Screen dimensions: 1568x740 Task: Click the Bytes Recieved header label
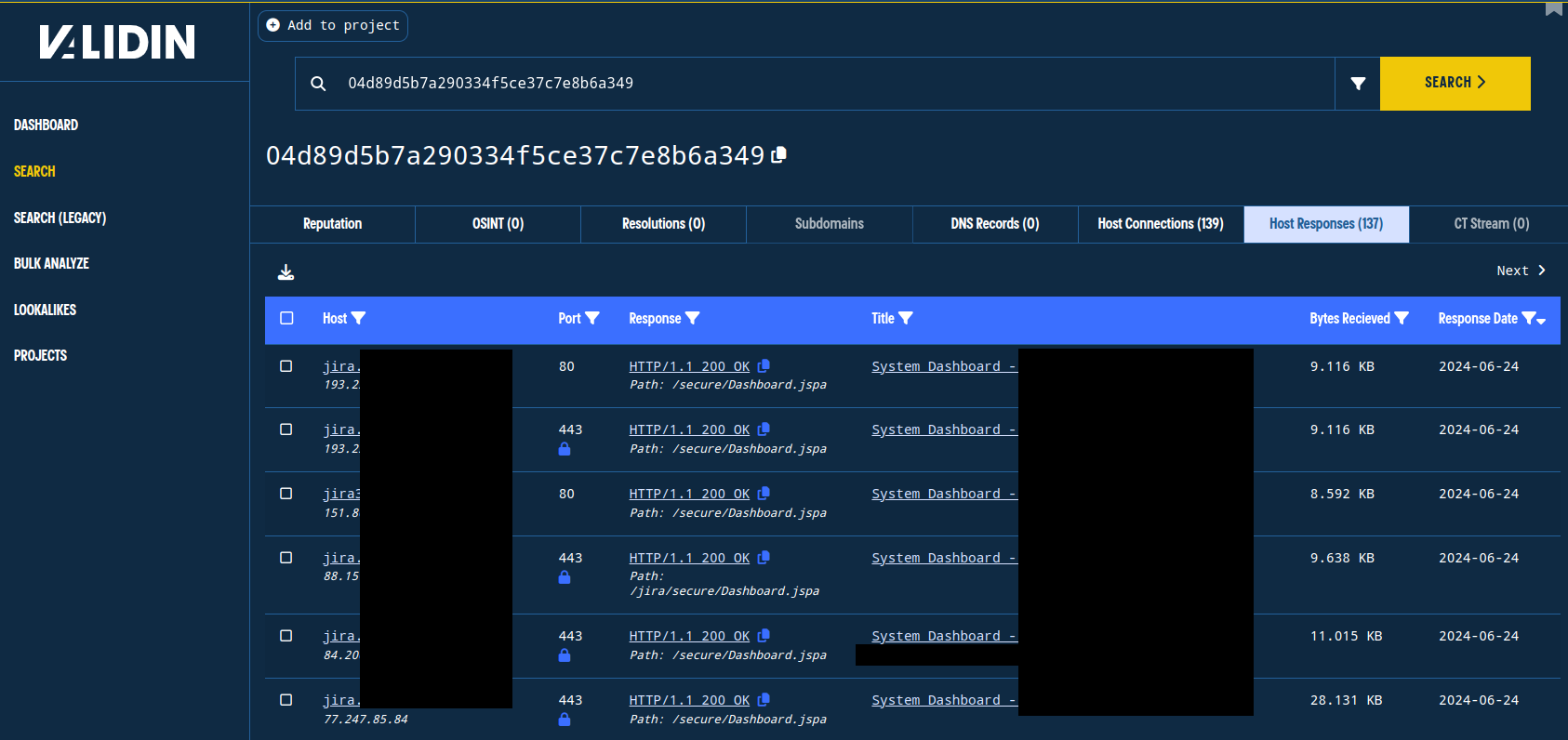coord(1349,318)
